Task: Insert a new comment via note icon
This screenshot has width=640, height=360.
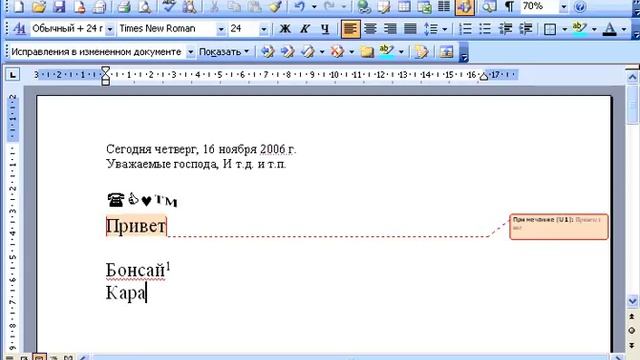Action: pyautogui.click(x=367, y=51)
